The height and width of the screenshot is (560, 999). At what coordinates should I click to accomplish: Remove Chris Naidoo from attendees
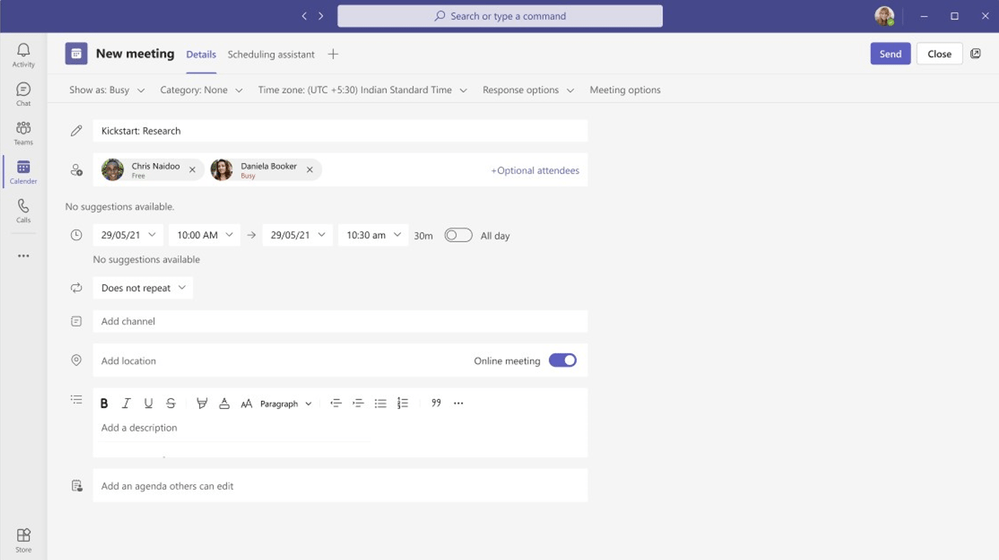point(193,170)
